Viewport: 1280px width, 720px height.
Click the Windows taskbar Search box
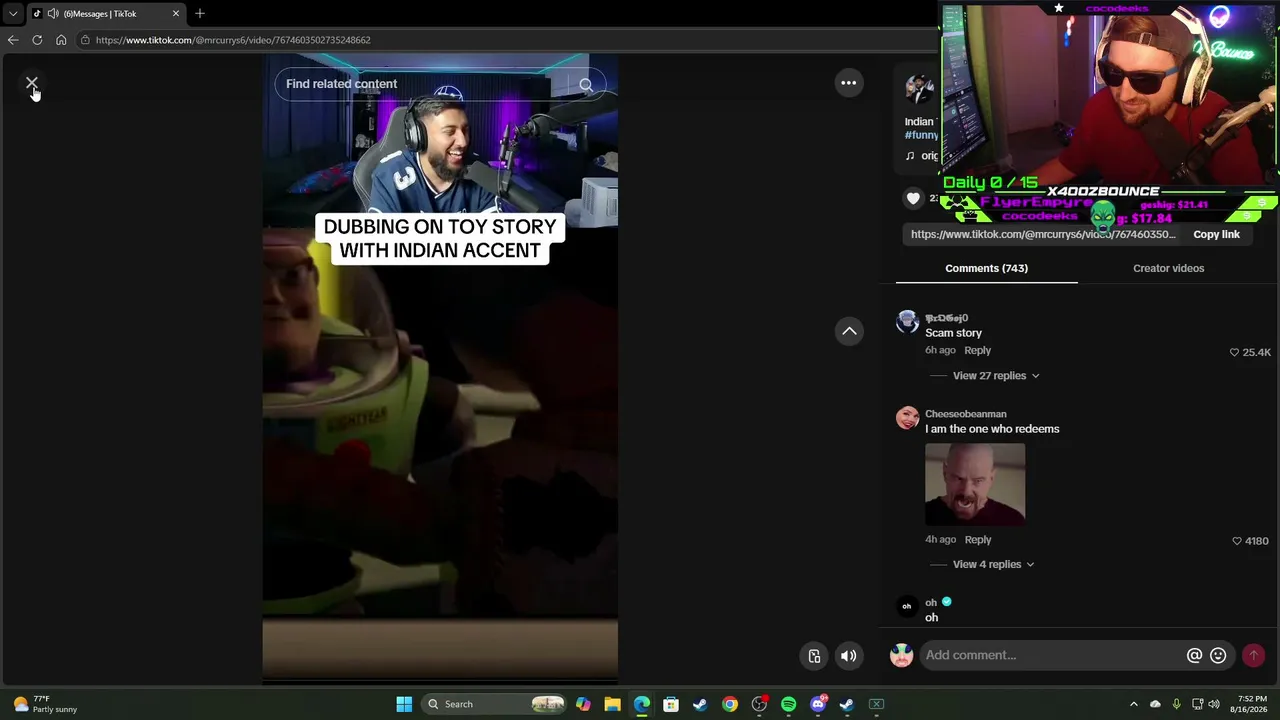[494, 704]
